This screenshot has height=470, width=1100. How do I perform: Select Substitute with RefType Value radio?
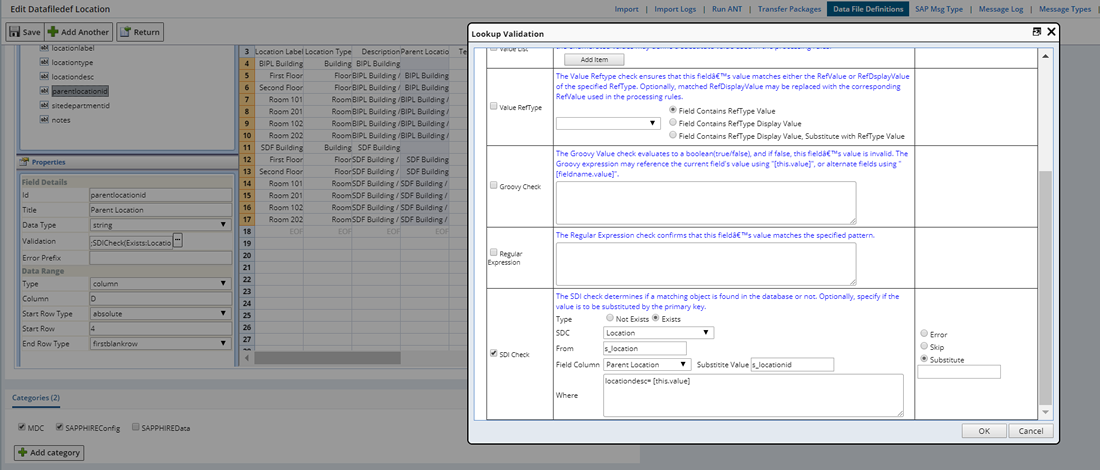click(673, 135)
